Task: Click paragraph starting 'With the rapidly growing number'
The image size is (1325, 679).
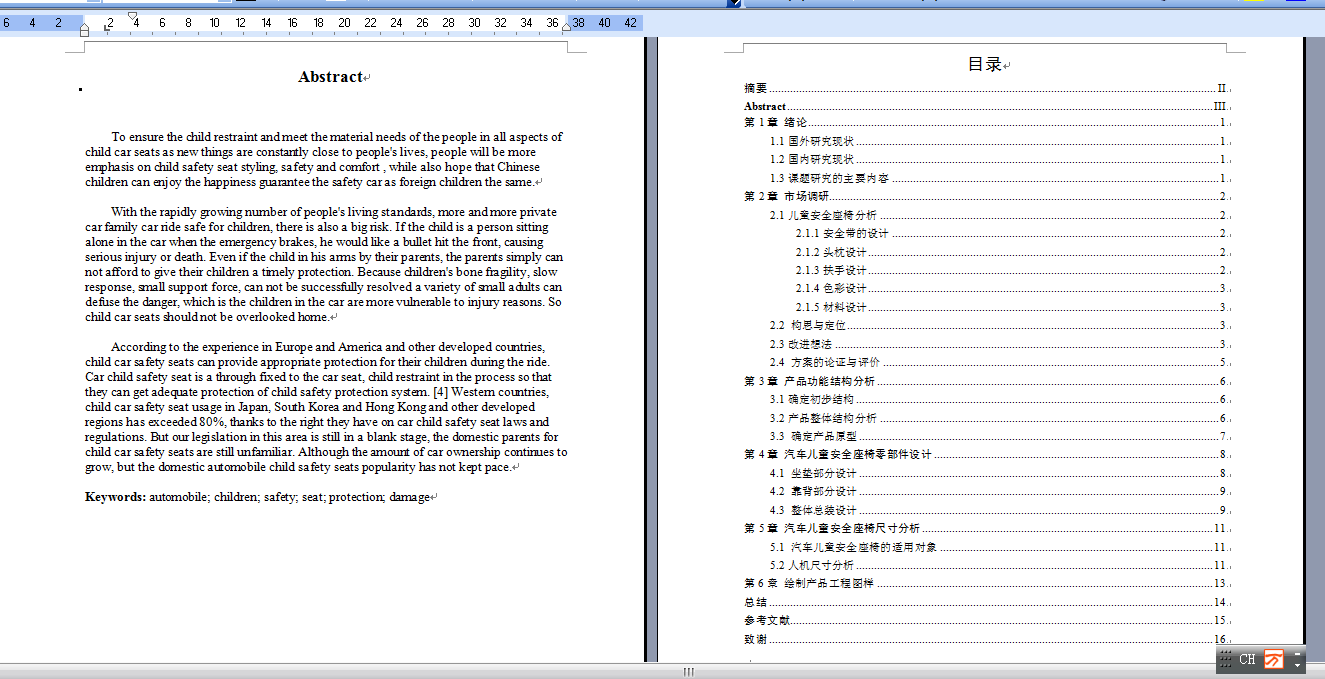Action: tap(324, 264)
